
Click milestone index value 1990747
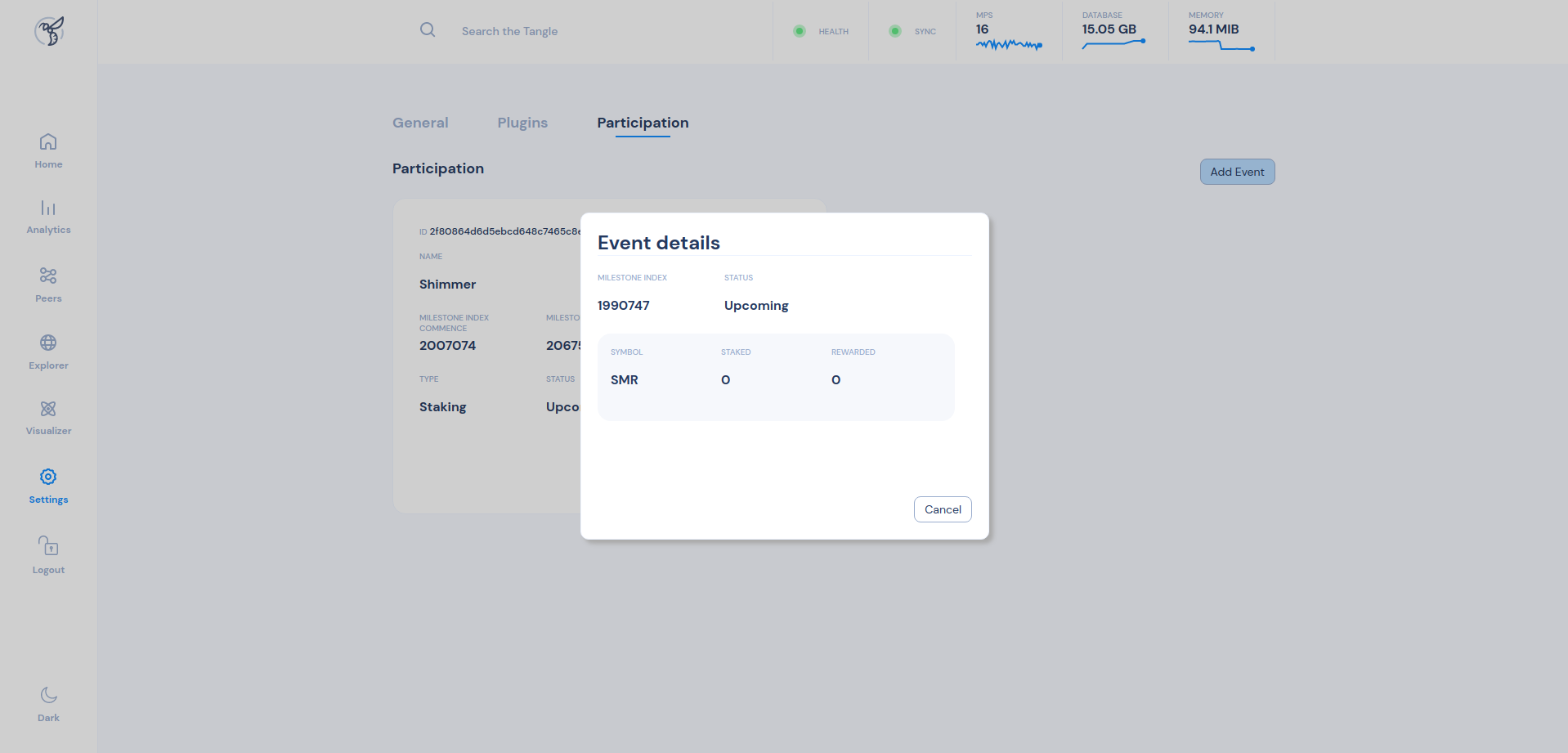[623, 306]
